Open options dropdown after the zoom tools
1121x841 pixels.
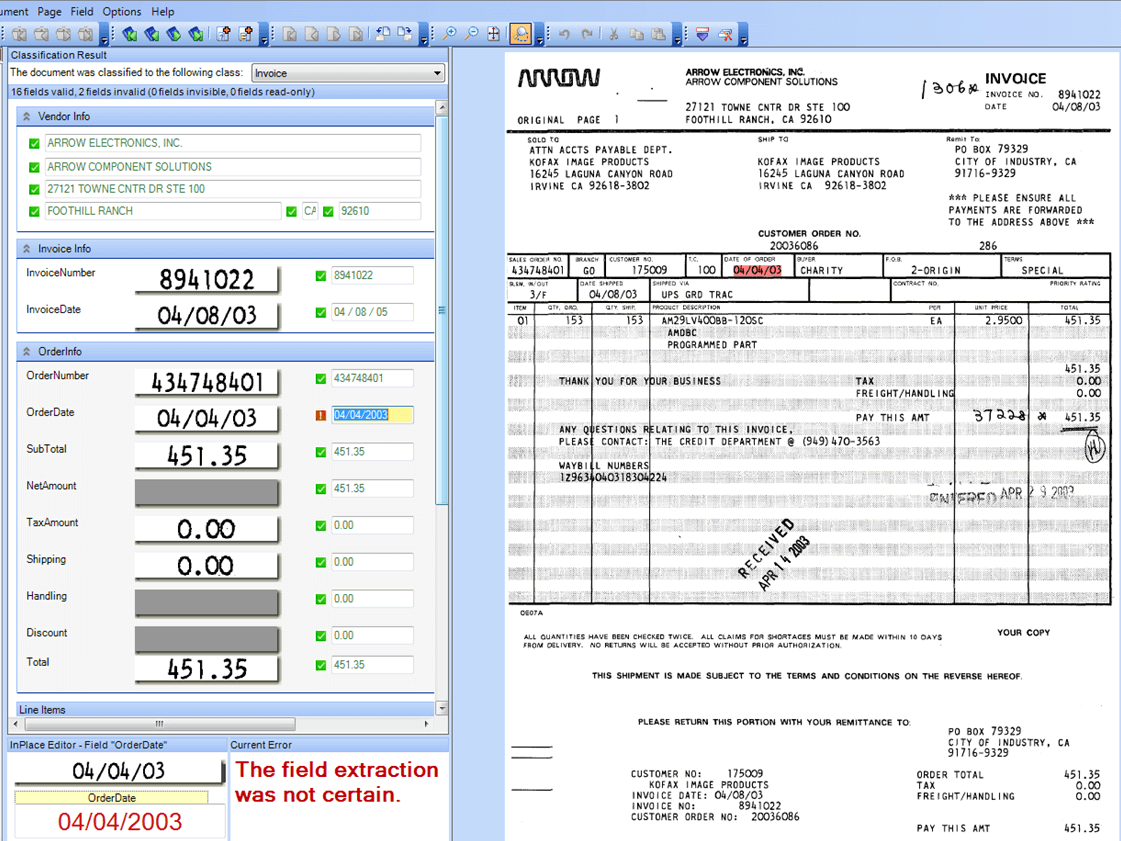540,36
